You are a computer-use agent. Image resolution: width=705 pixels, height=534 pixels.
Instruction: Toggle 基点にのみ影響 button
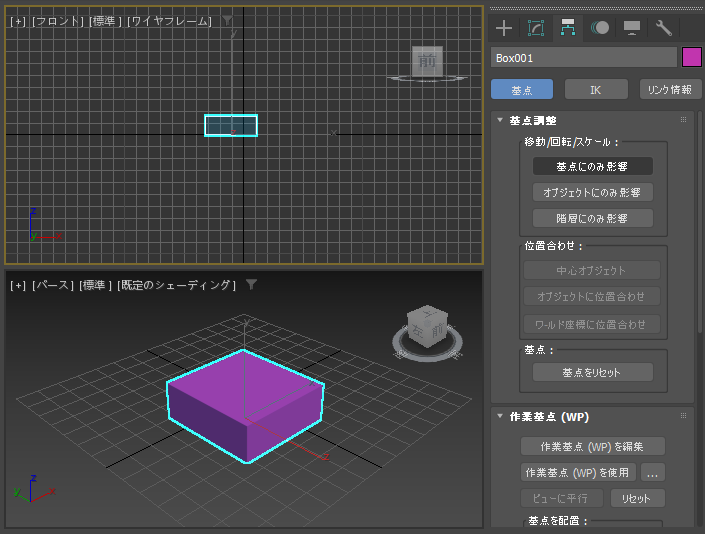pyautogui.click(x=593, y=166)
